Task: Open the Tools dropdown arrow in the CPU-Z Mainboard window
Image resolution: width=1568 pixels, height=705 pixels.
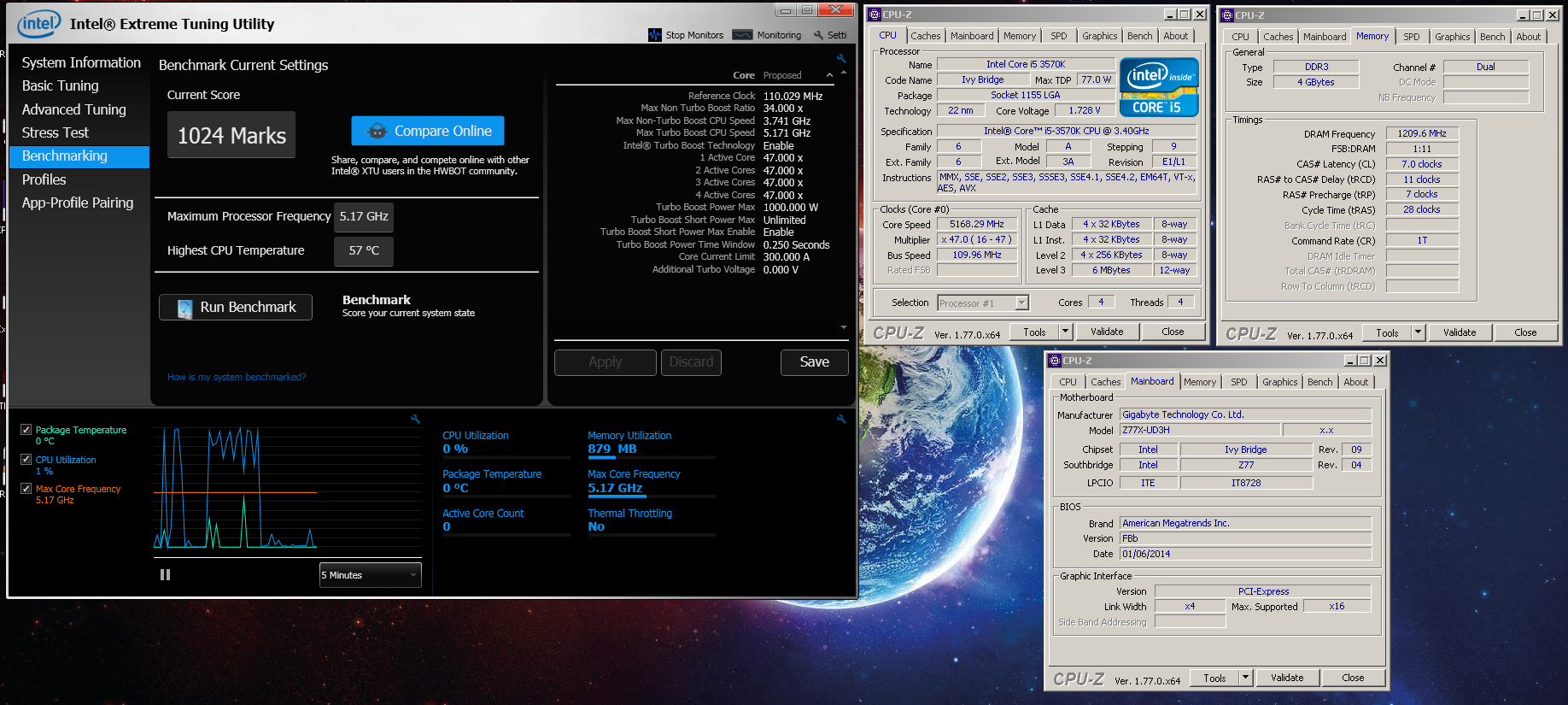Action: [1245, 678]
